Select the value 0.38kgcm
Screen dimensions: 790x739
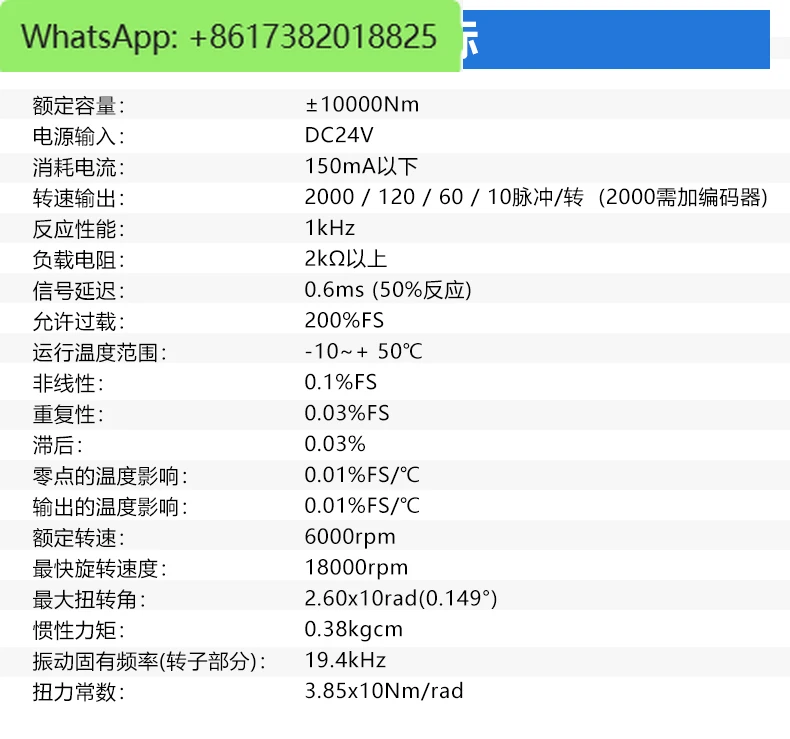(x=354, y=629)
